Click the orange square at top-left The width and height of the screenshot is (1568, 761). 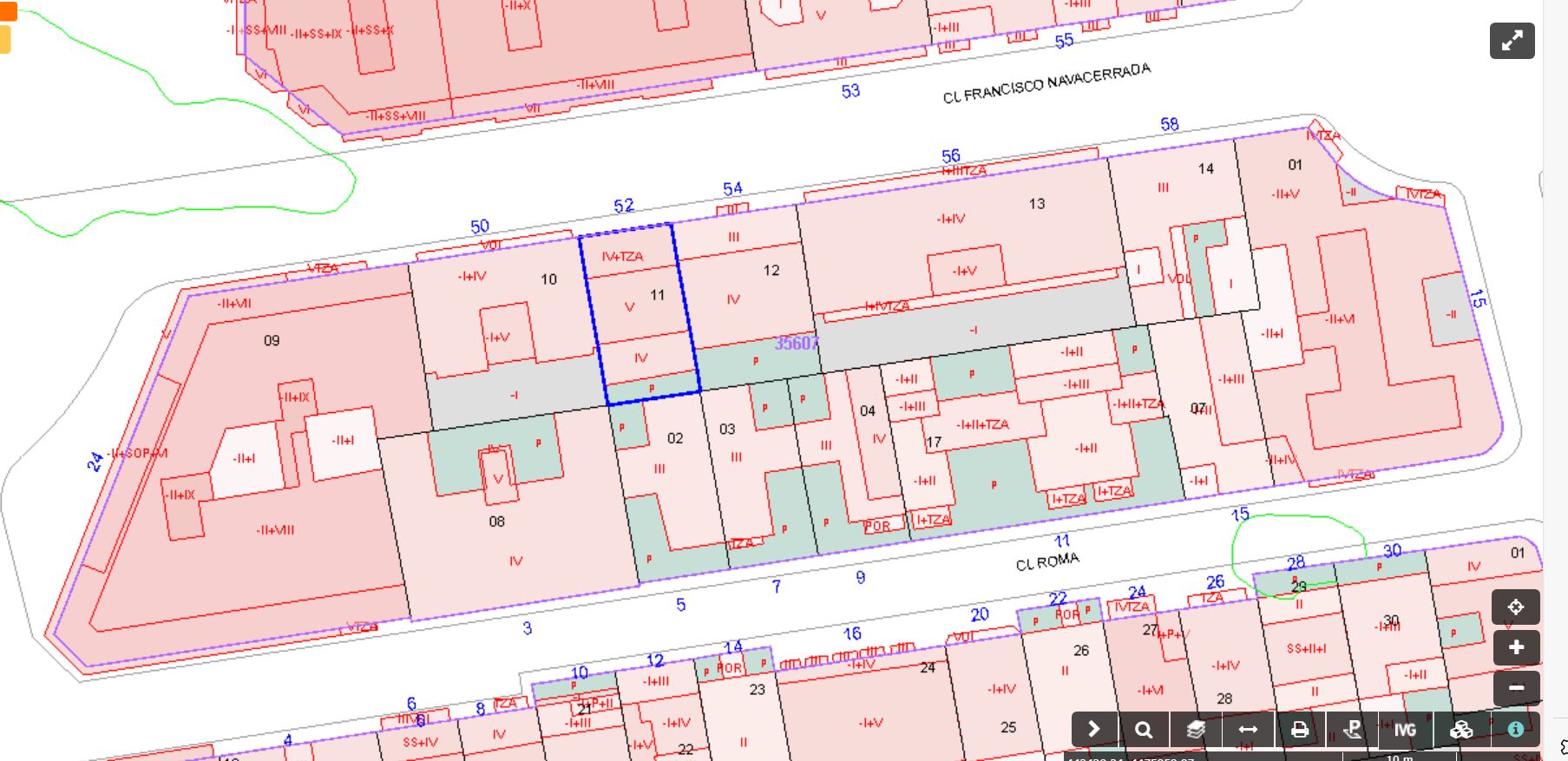tap(8, 11)
